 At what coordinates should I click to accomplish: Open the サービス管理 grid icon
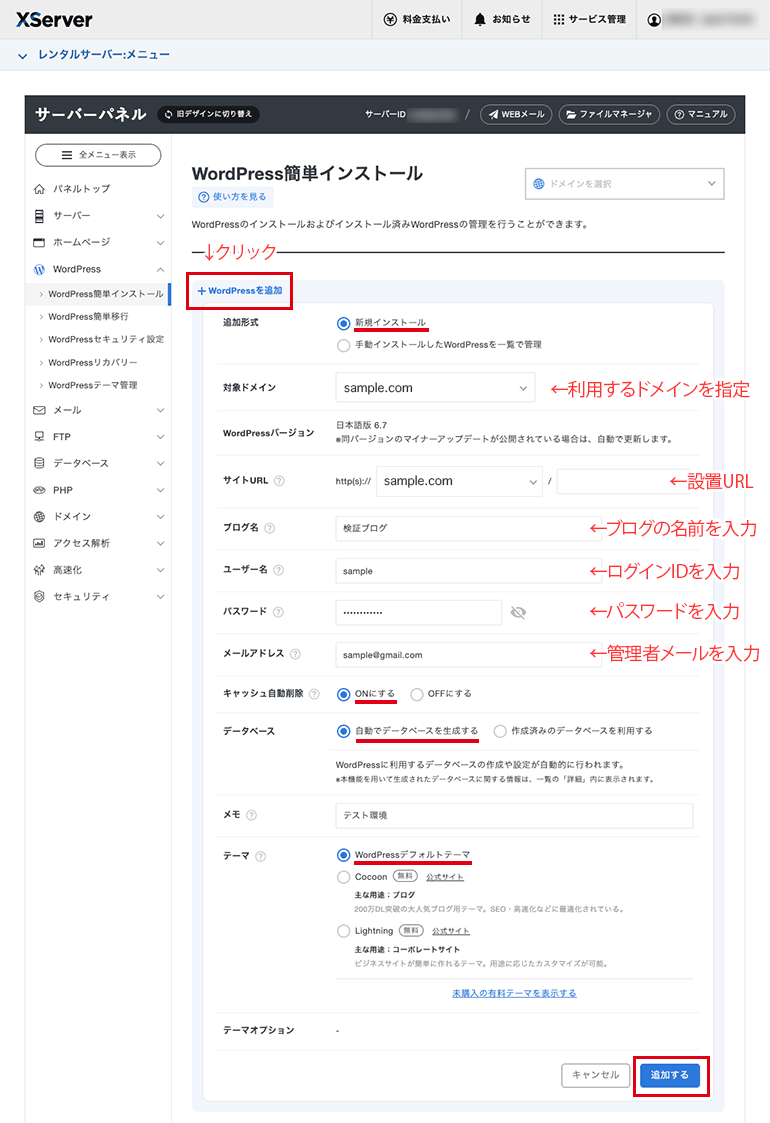click(559, 19)
